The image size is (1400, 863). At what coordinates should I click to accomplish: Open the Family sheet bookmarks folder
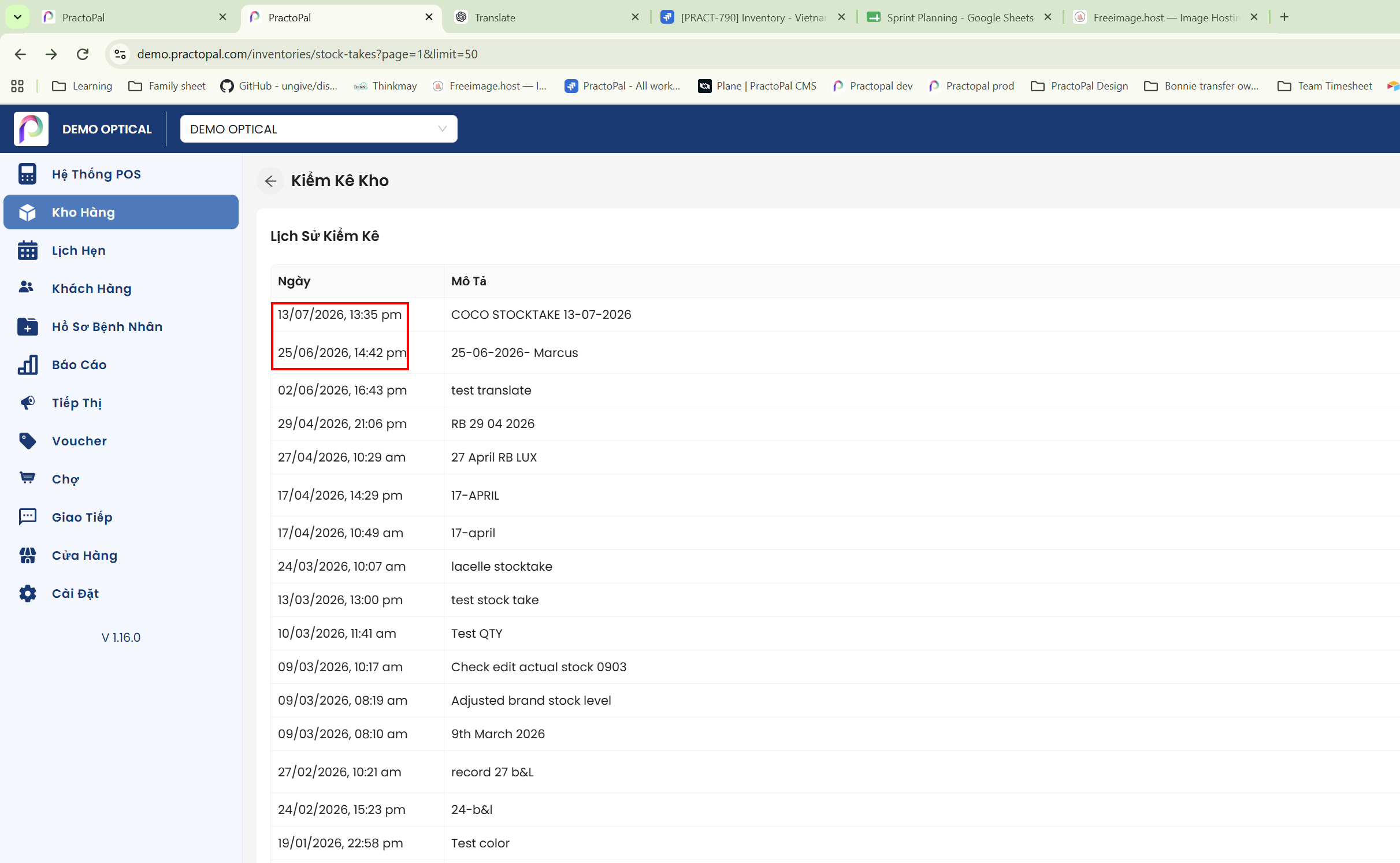(x=167, y=86)
